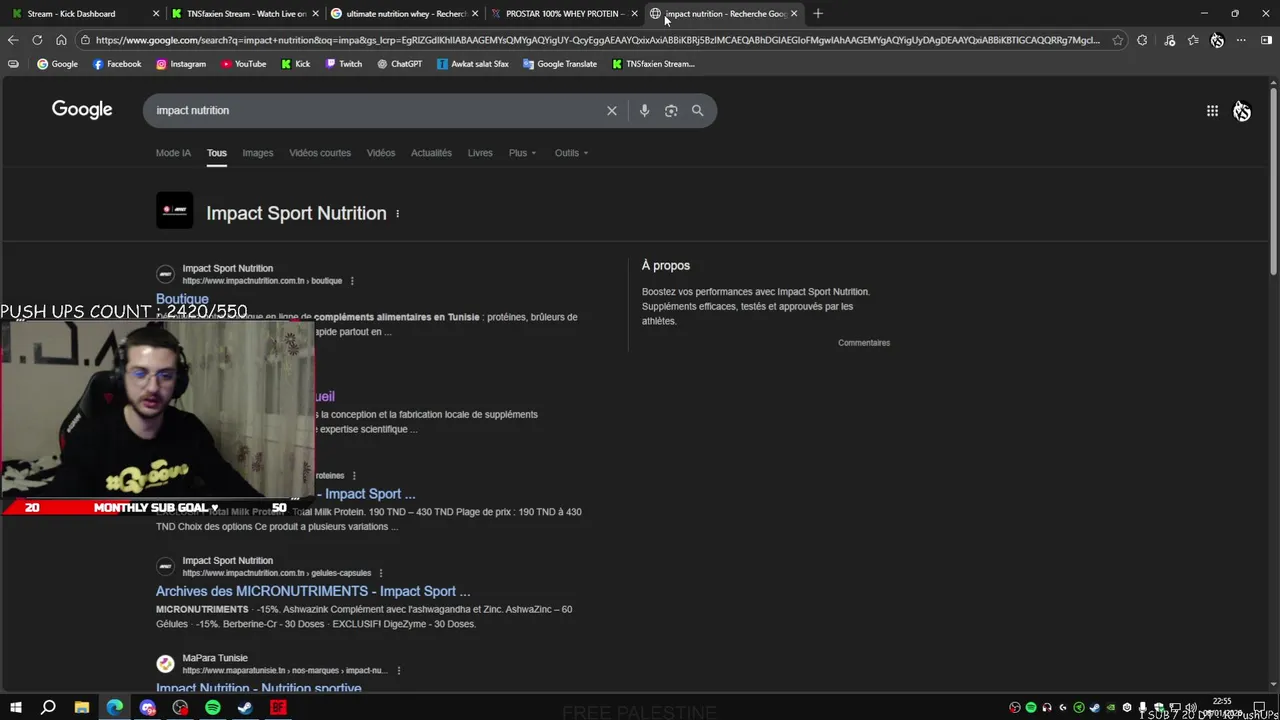Select the Images search tab

click(x=257, y=153)
